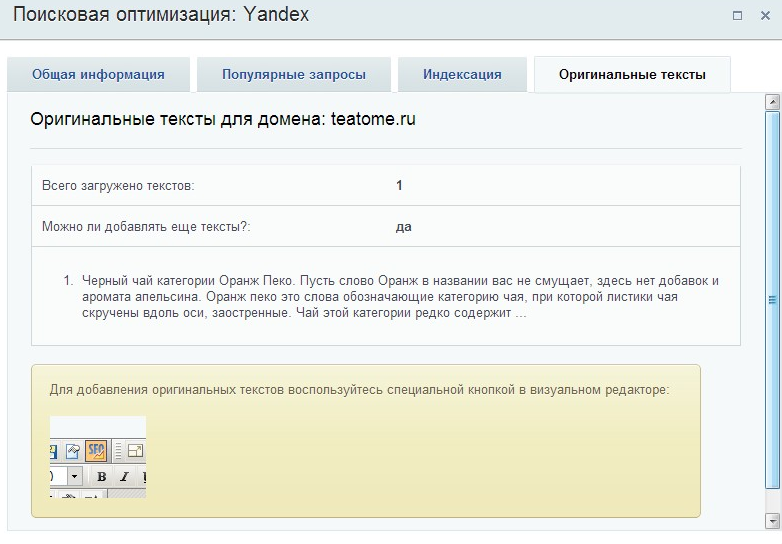This screenshot has height=544, width=782.
Task: Click heading 'Оригинальные тексты для домена: teatome.ru'
Action: click(x=223, y=119)
